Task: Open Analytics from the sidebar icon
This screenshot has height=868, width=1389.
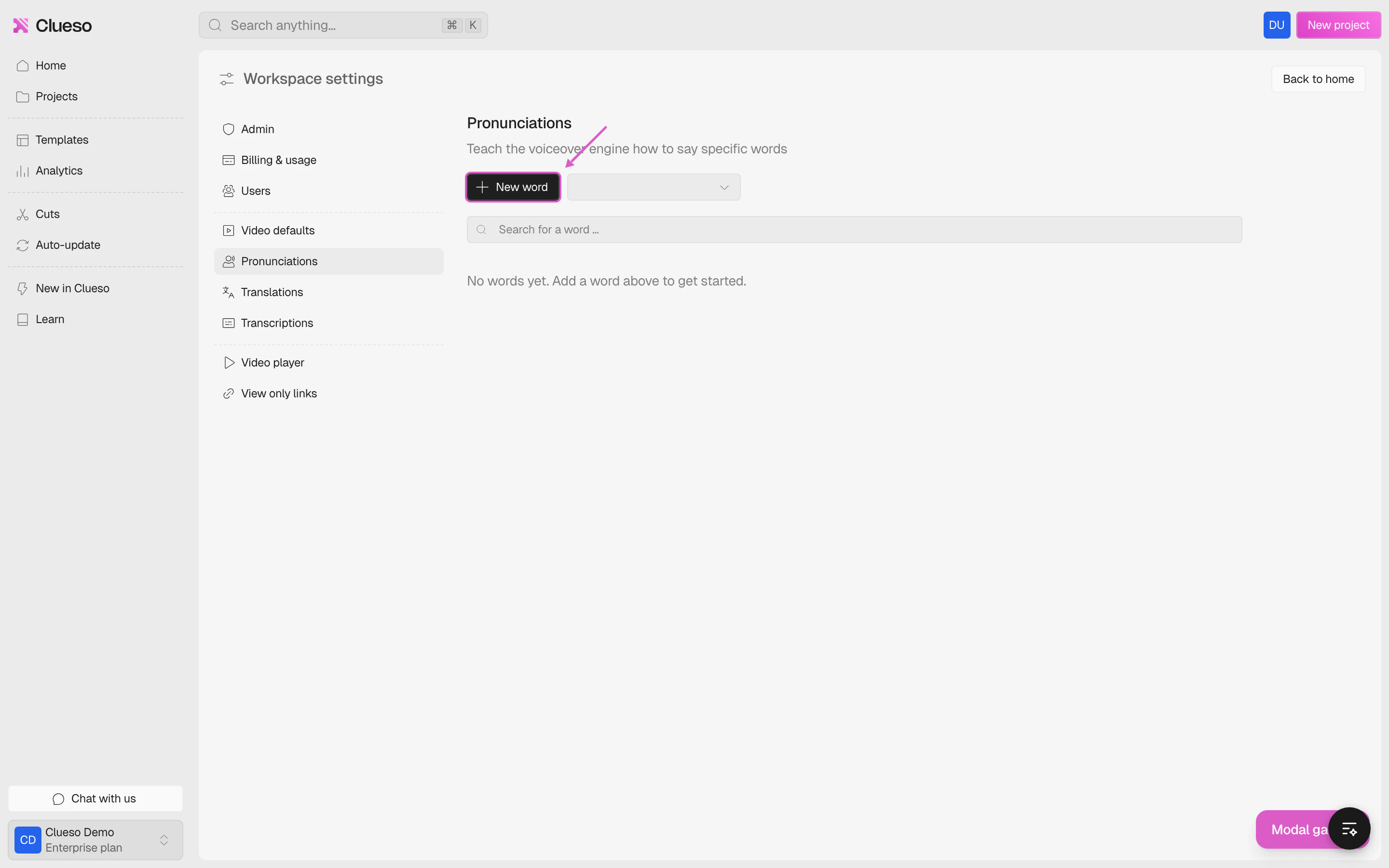Action: [21, 171]
